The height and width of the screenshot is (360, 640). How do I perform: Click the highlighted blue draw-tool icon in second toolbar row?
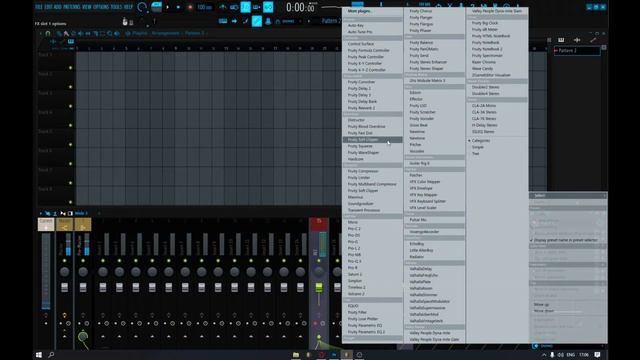click(x=257, y=21)
